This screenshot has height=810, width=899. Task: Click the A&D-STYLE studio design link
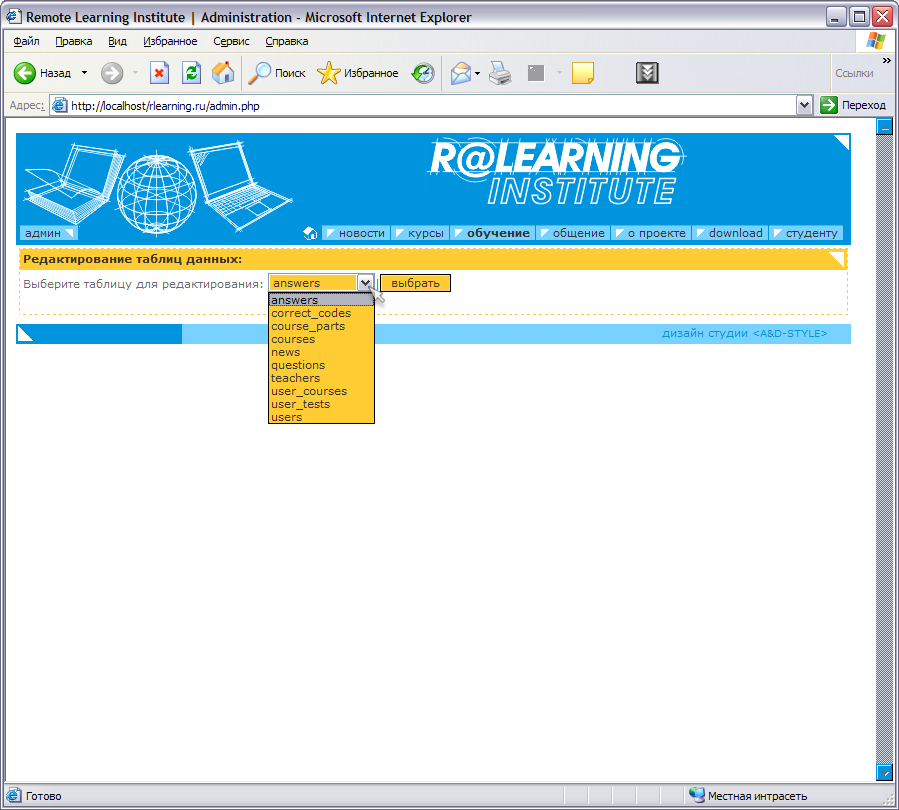(744, 333)
